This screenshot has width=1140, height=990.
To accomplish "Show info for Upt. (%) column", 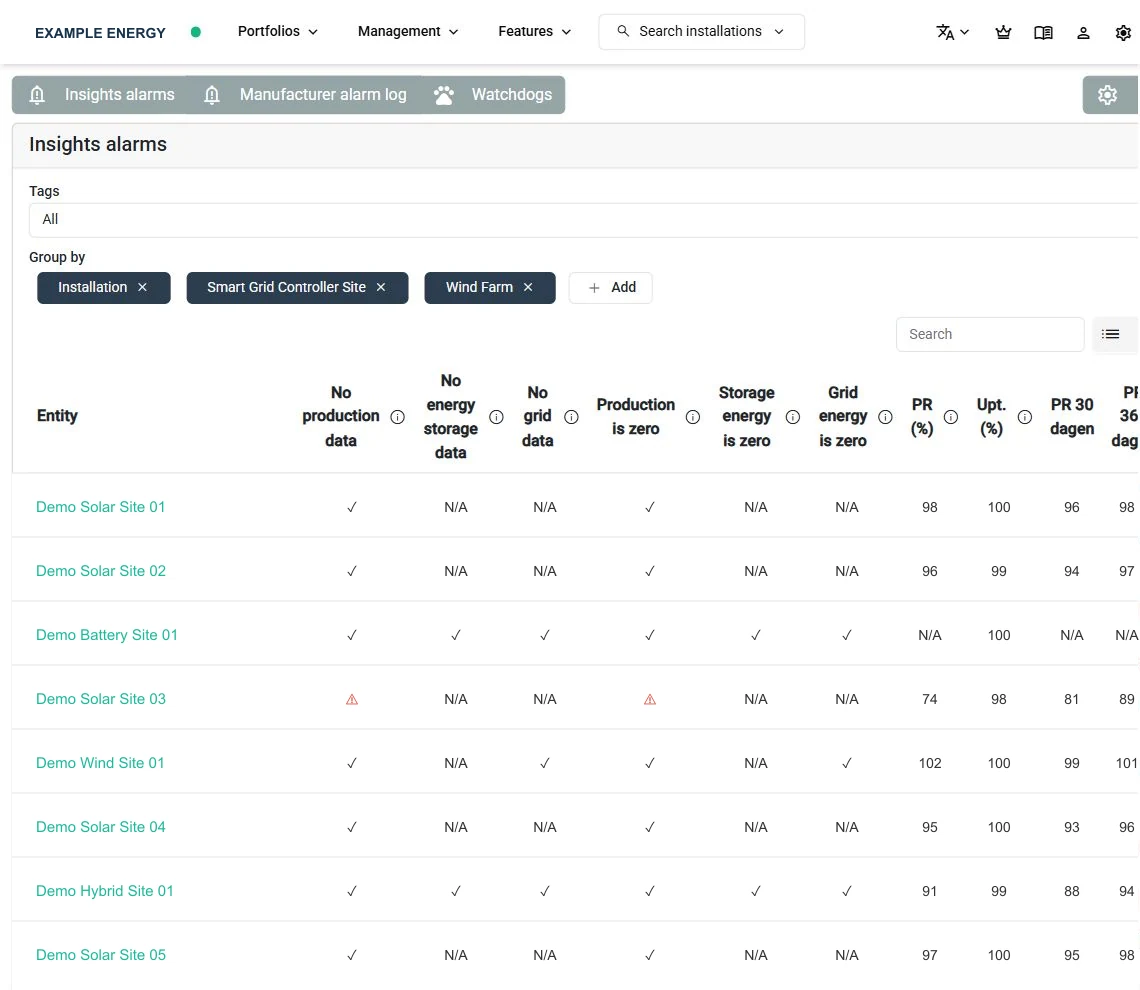I will tap(1025, 416).
